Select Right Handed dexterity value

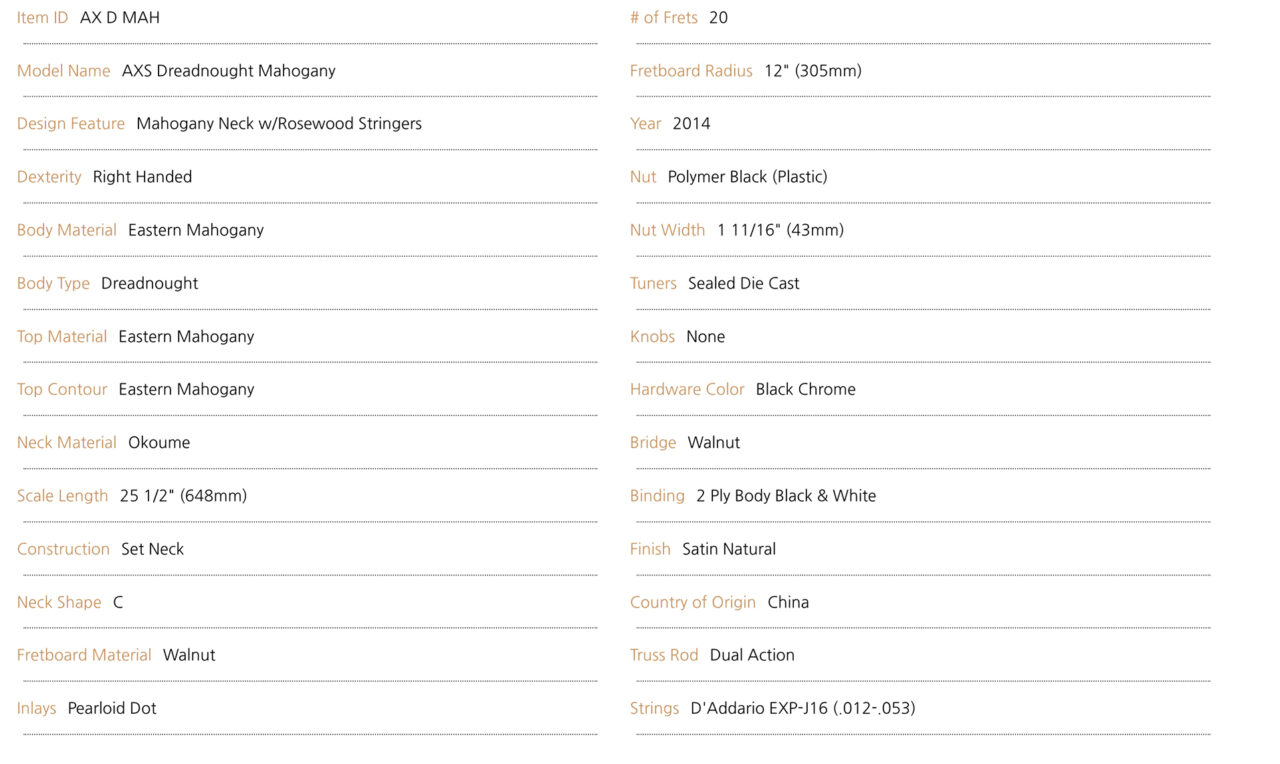tap(142, 177)
